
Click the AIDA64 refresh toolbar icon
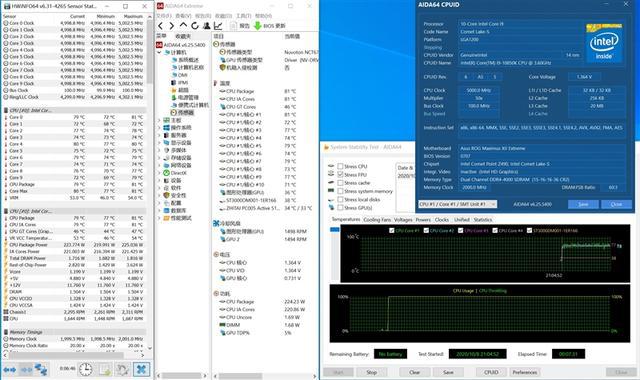tap(195, 26)
